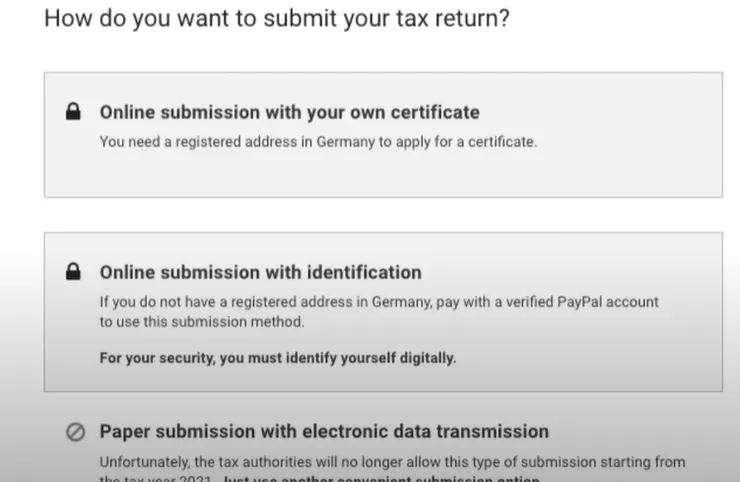Viewport: 740px width, 482px height.
Task: Click the registered address in Germany certificate note
Action: (x=318, y=142)
